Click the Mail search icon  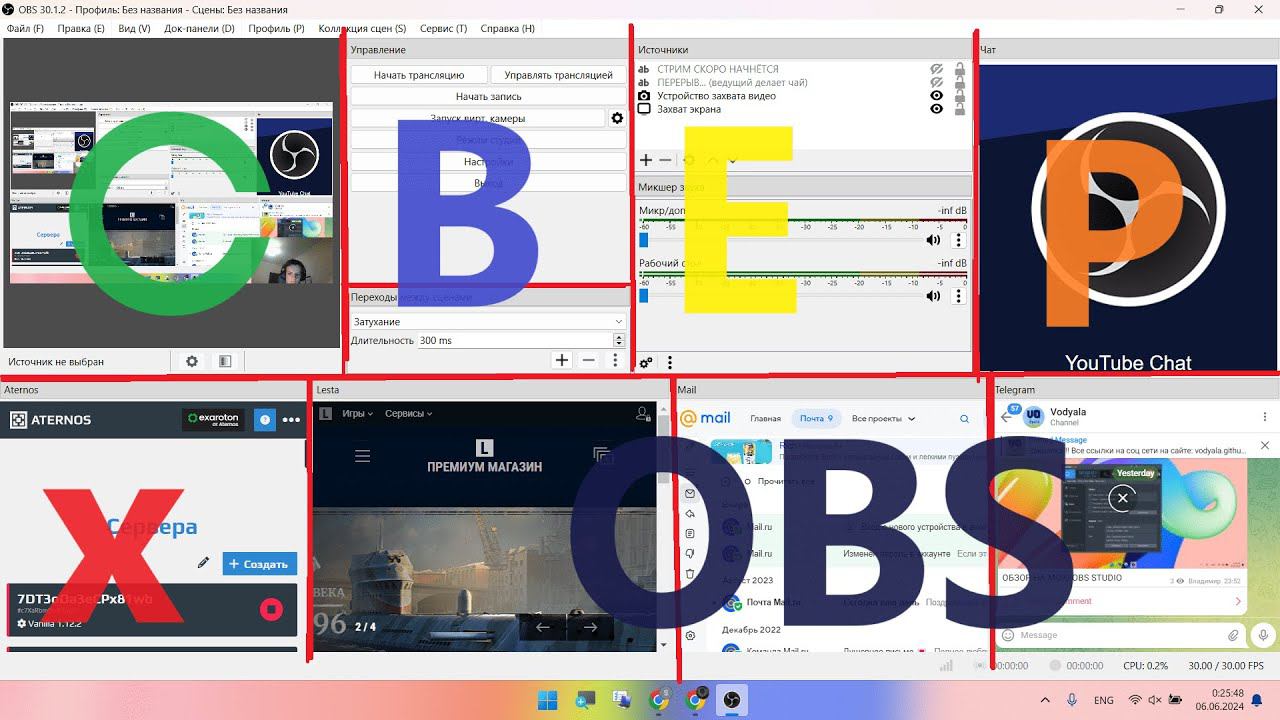pos(965,419)
